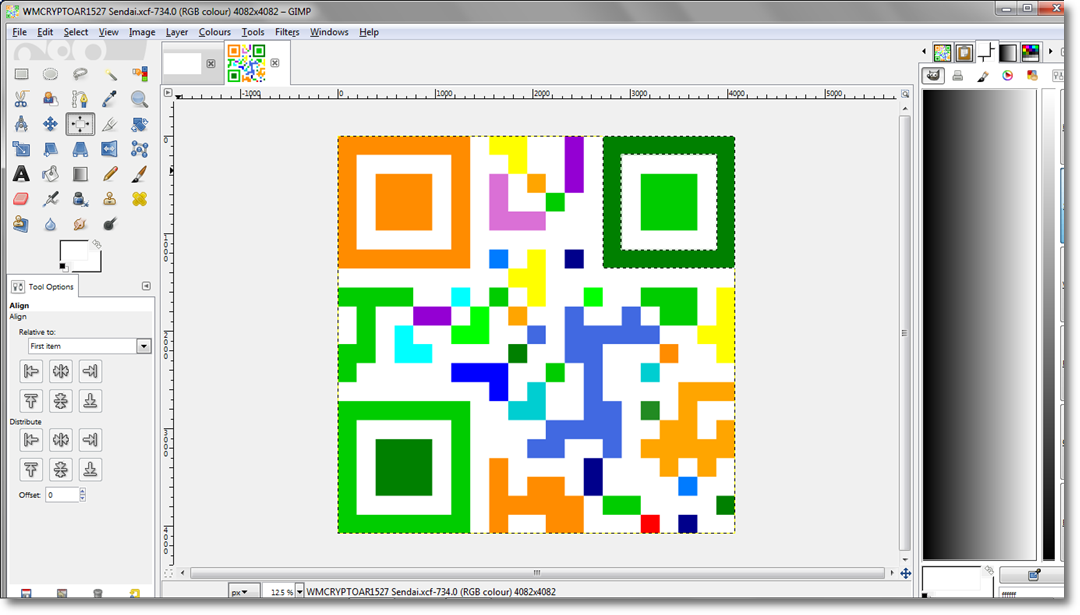Swap foreground and background colours
This screenshot has width=1080, height=615.
[96, 244]
